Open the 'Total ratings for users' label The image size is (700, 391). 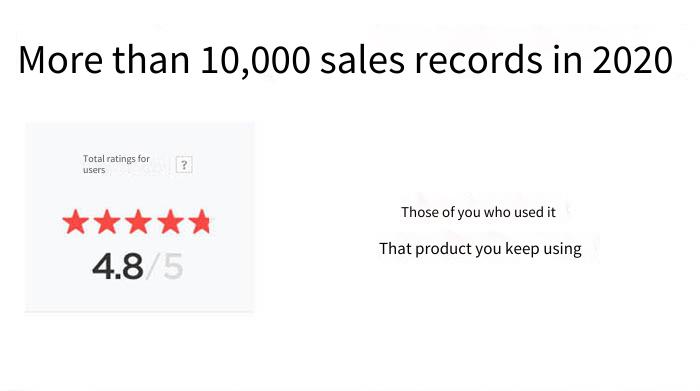[x=116, y=164]
